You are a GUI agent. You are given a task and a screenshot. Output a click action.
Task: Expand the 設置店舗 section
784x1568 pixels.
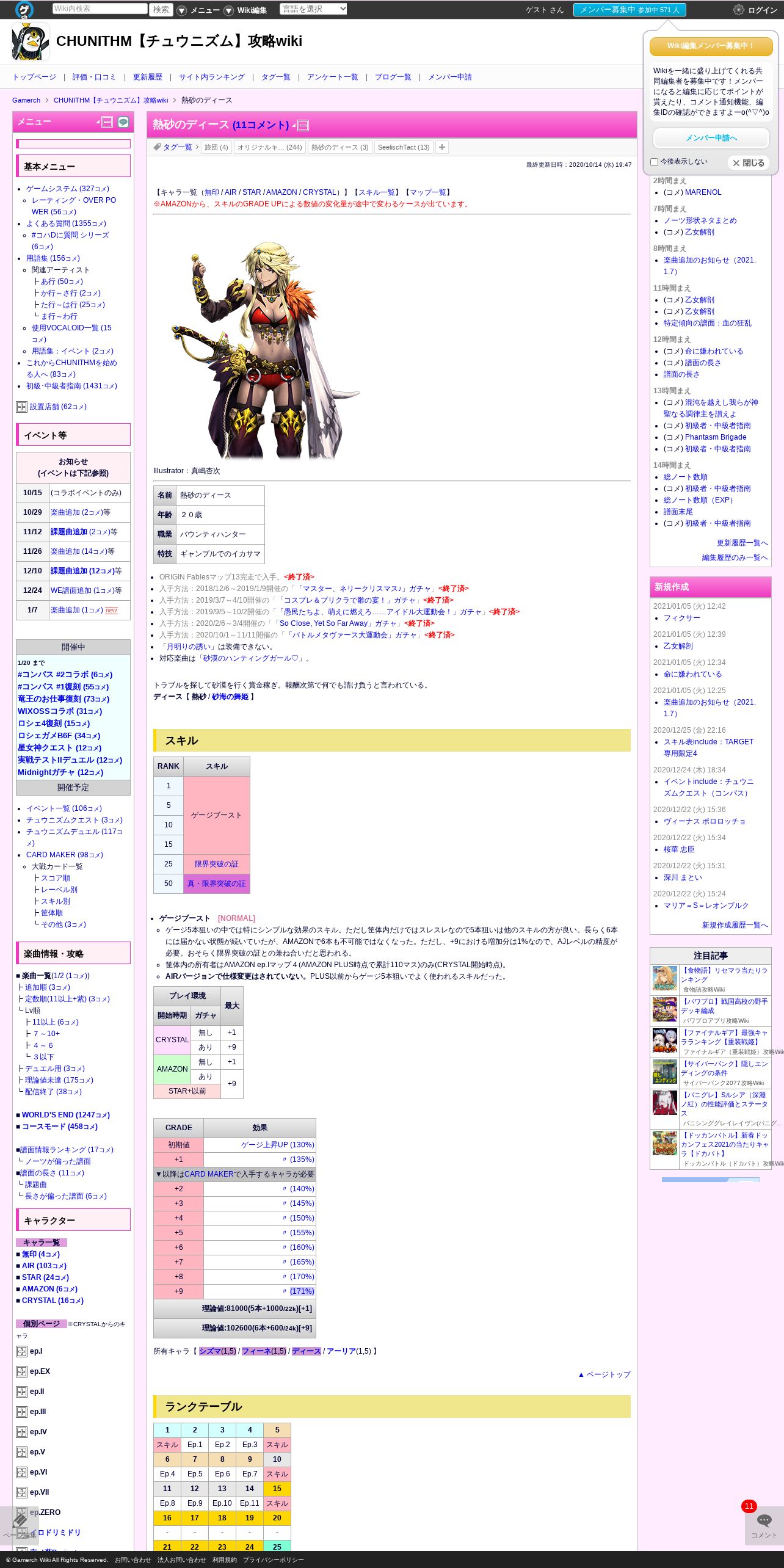[x=21, y=407]
